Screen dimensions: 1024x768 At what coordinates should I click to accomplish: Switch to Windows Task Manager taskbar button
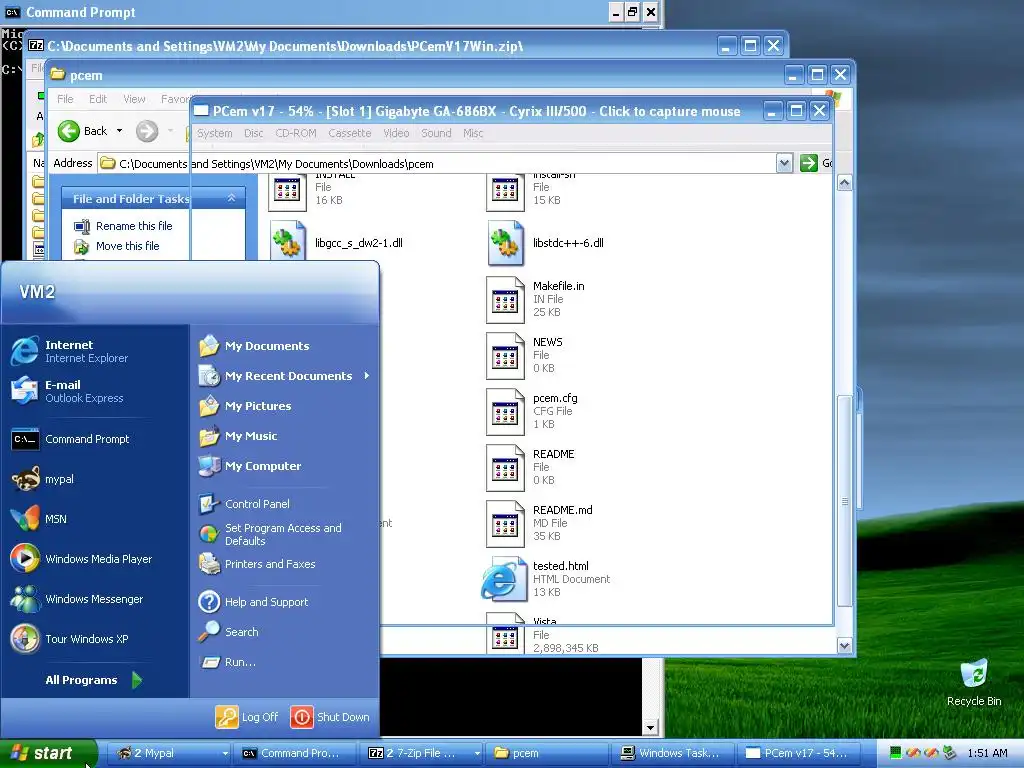point(673,753)
